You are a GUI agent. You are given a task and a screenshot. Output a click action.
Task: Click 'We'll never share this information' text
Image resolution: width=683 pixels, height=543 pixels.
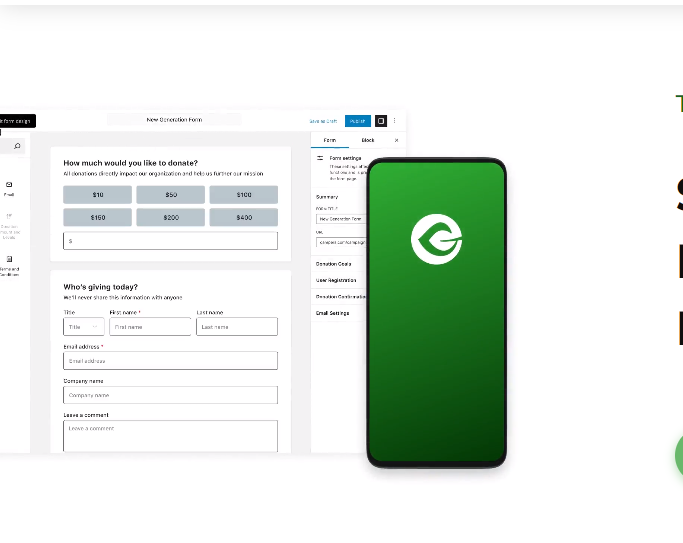[x=123, y=297]
